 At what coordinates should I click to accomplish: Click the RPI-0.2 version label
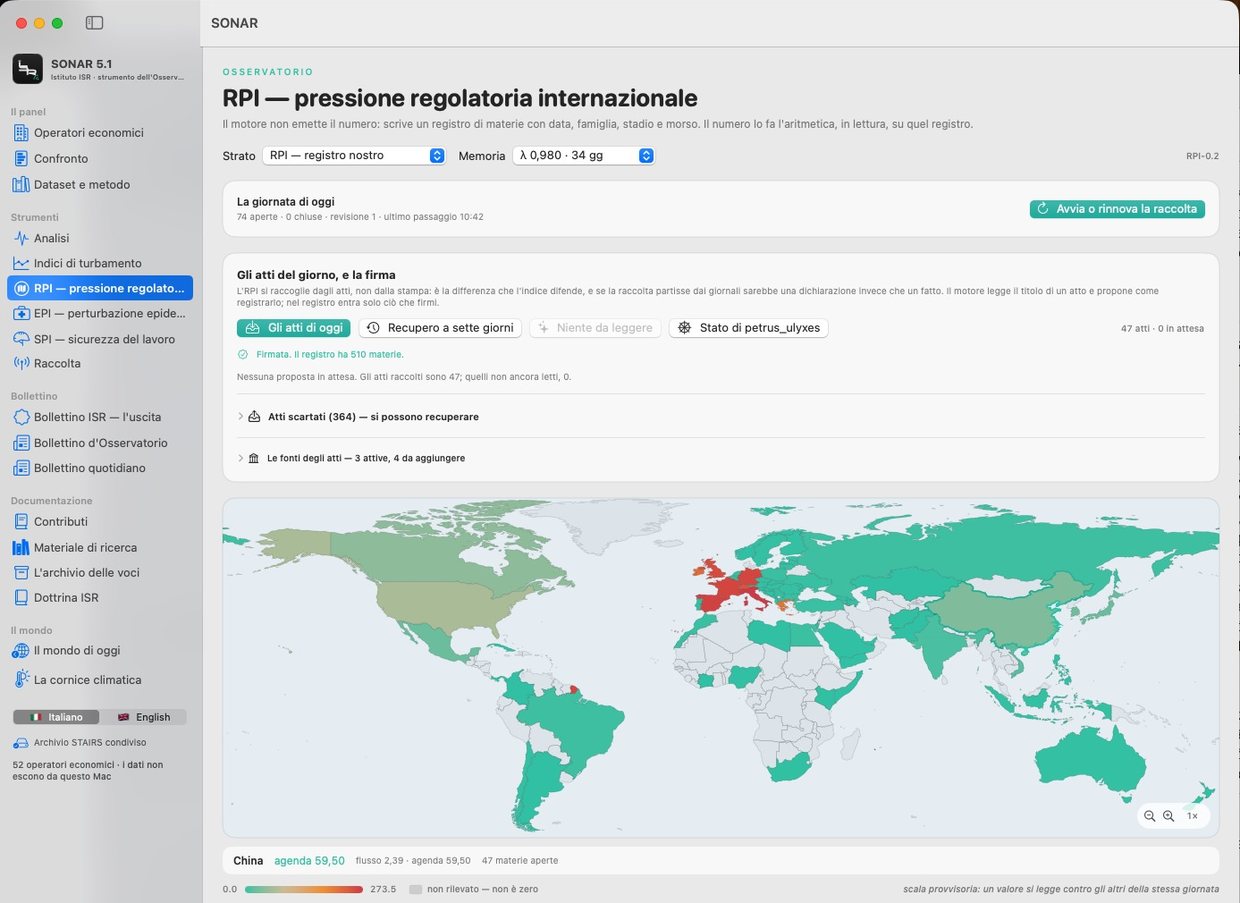pyautogui.click(x=1202, y=156)
